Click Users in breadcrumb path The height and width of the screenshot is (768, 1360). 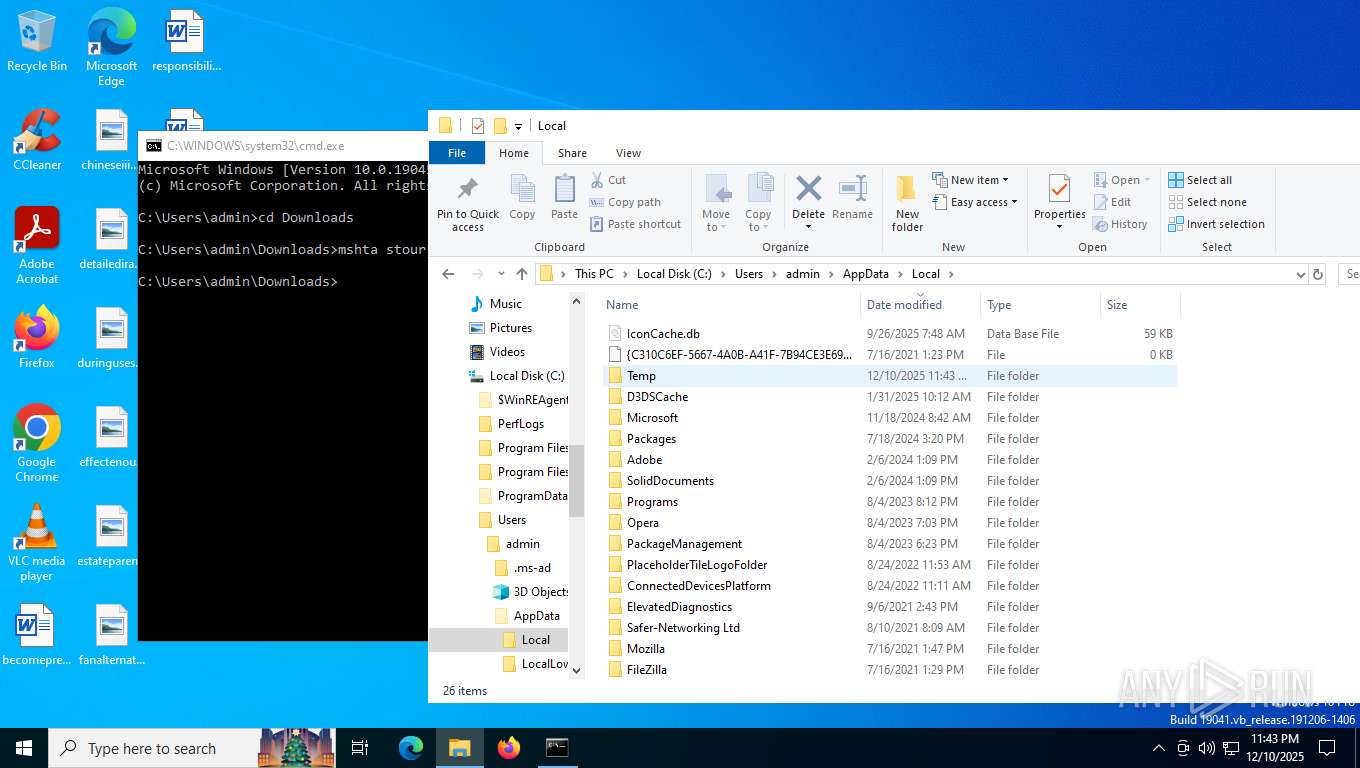click(749, 274)
